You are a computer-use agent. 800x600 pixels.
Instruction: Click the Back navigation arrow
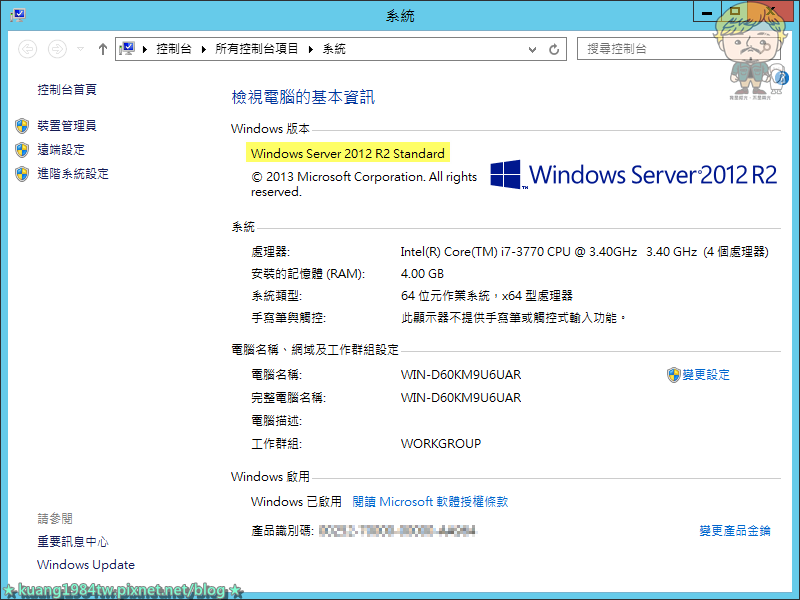pos(28,49)
